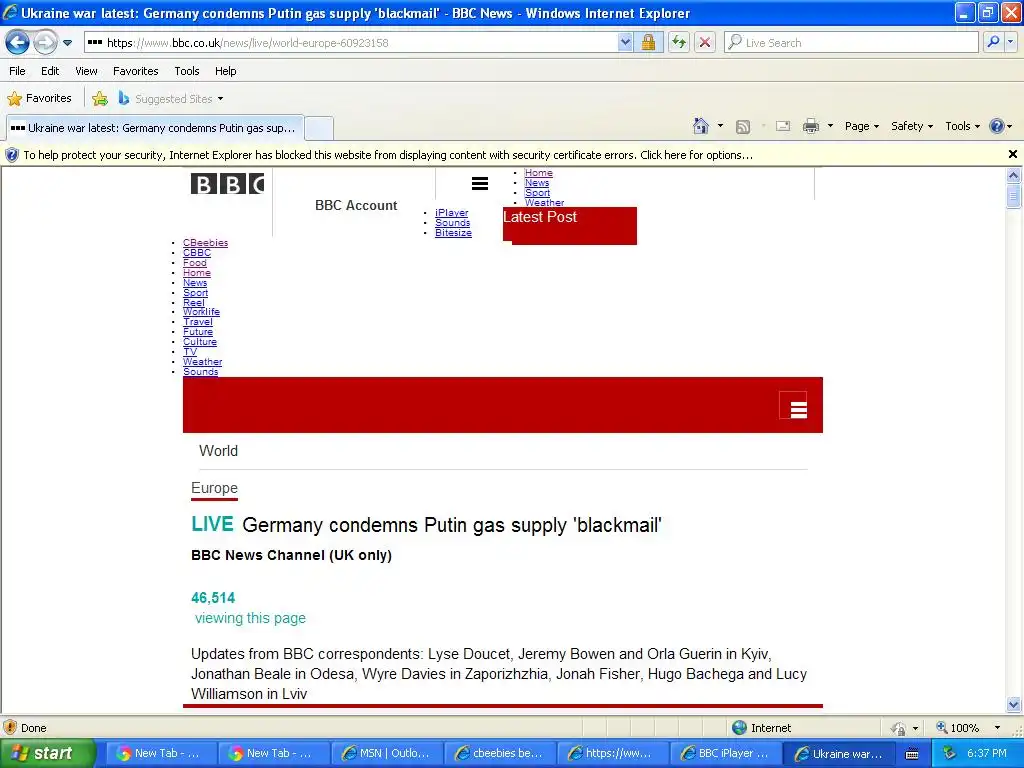1024x768 pixels.
Task: Open the Favorites menu
Action: [135, 71]
